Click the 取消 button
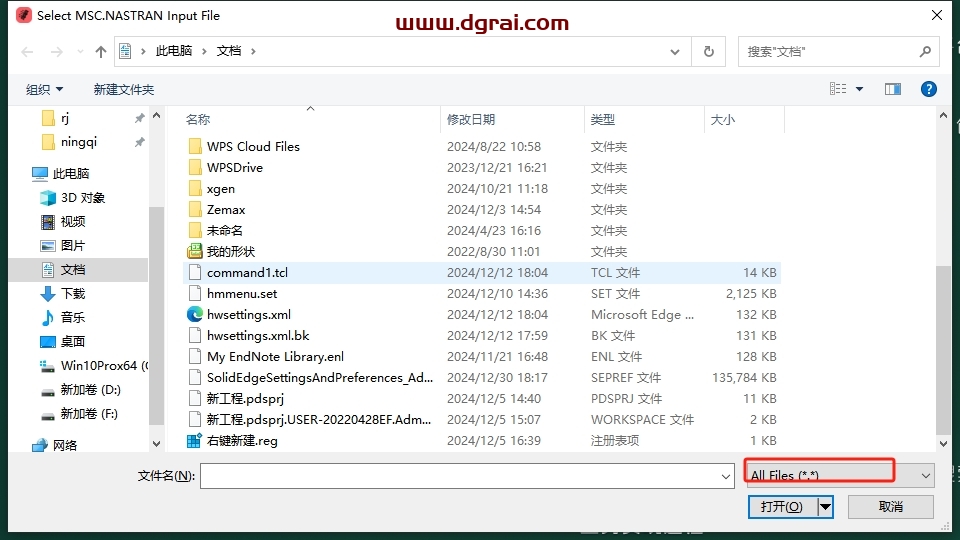Image resolution: width=960 pixels, height=540 pixels. click(x=891, y=506)
